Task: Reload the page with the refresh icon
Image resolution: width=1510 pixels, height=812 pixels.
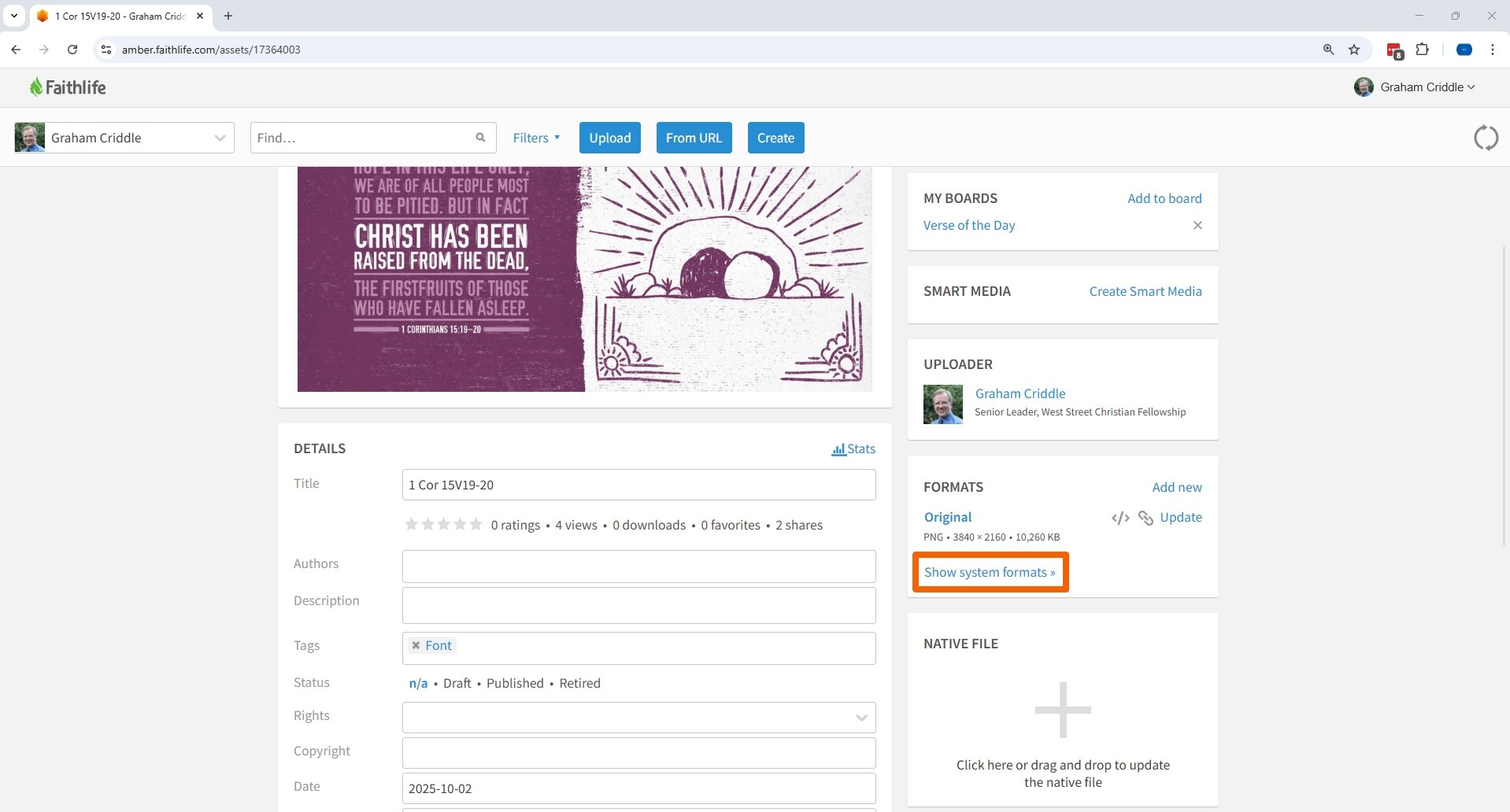Action: pyautogui.click(x=72, y=50)
